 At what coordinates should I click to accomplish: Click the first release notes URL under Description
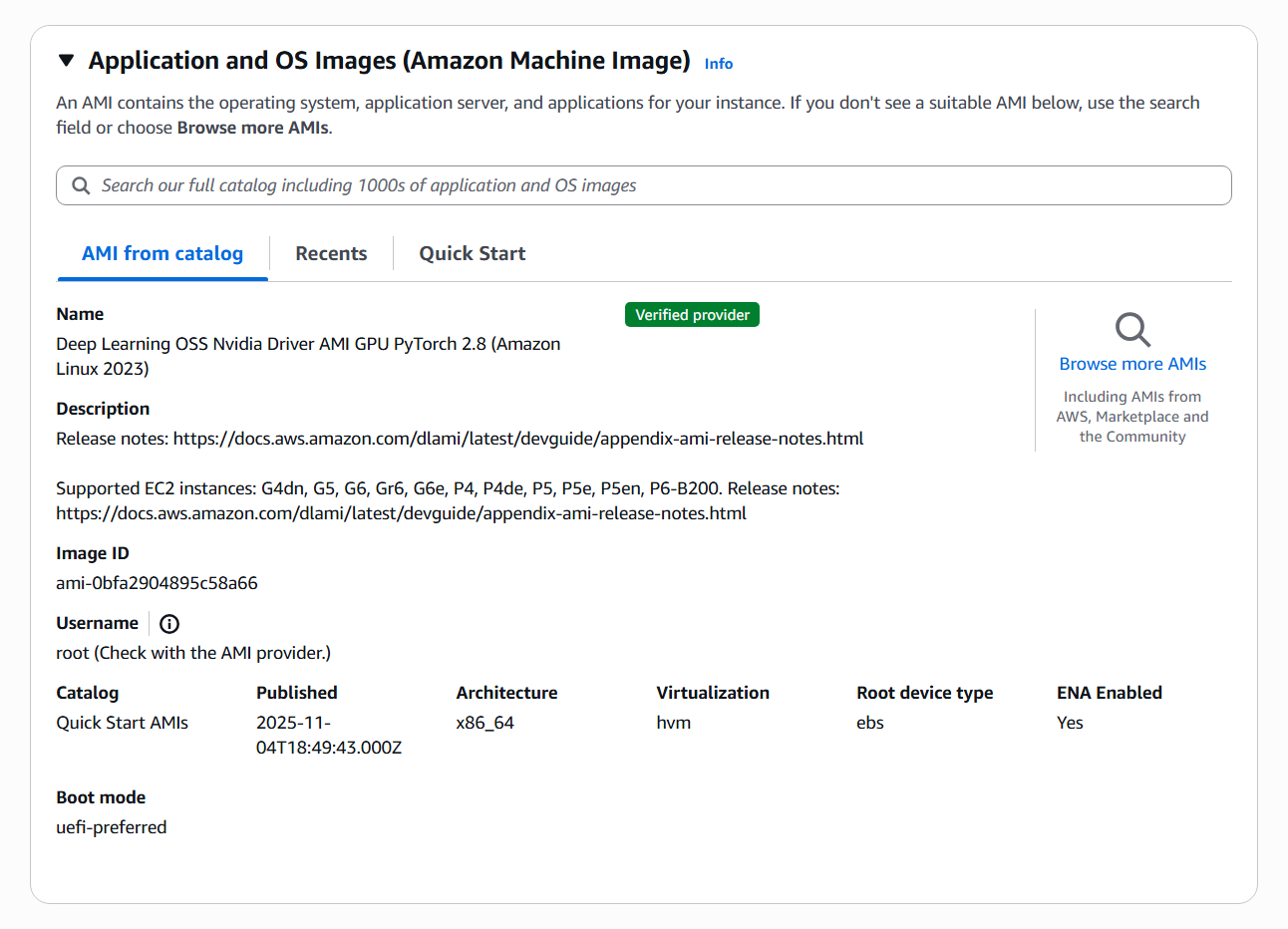coord(518,439)
